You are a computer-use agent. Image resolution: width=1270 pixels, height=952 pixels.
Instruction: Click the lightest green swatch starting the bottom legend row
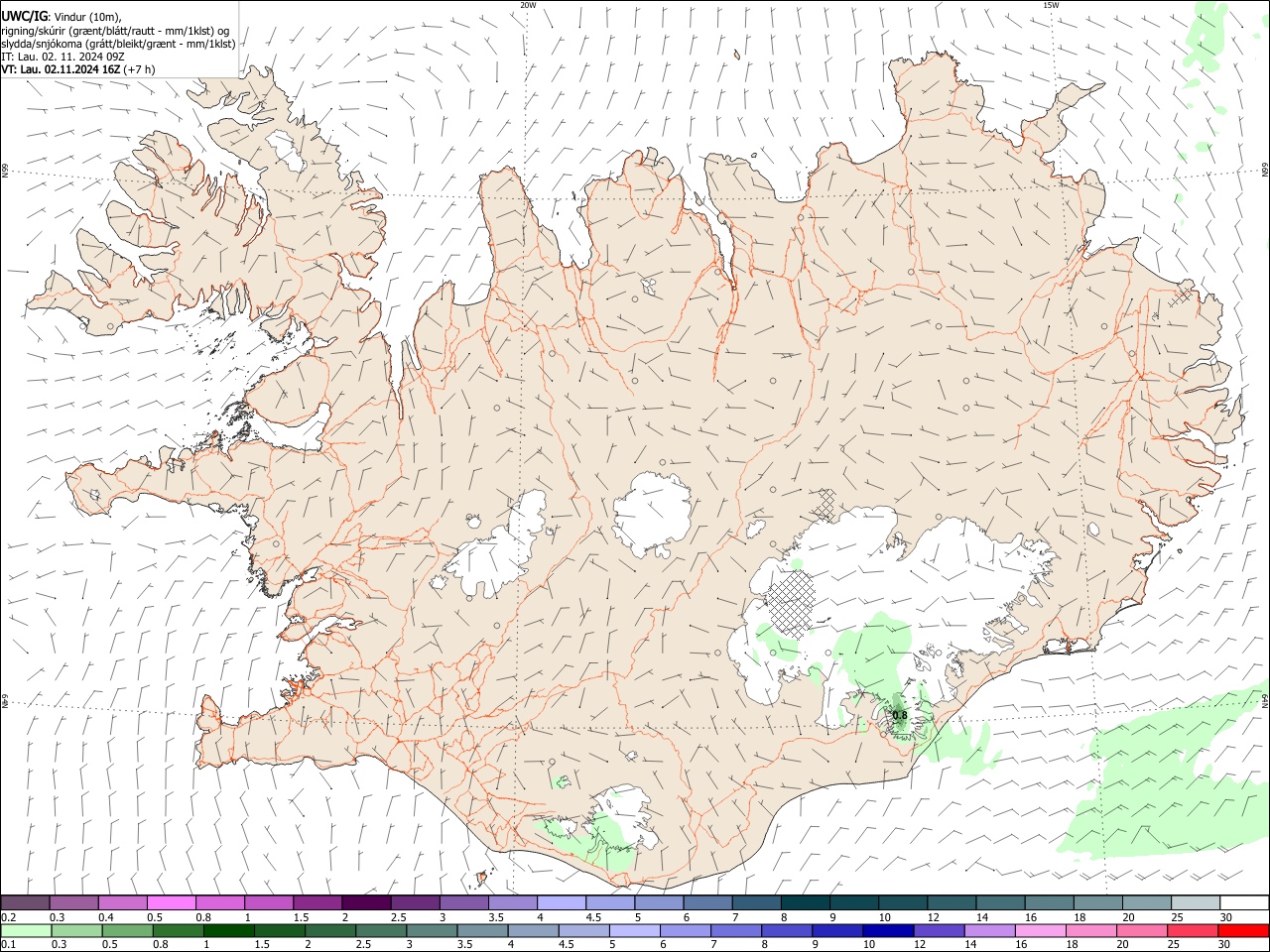[26, 930]
